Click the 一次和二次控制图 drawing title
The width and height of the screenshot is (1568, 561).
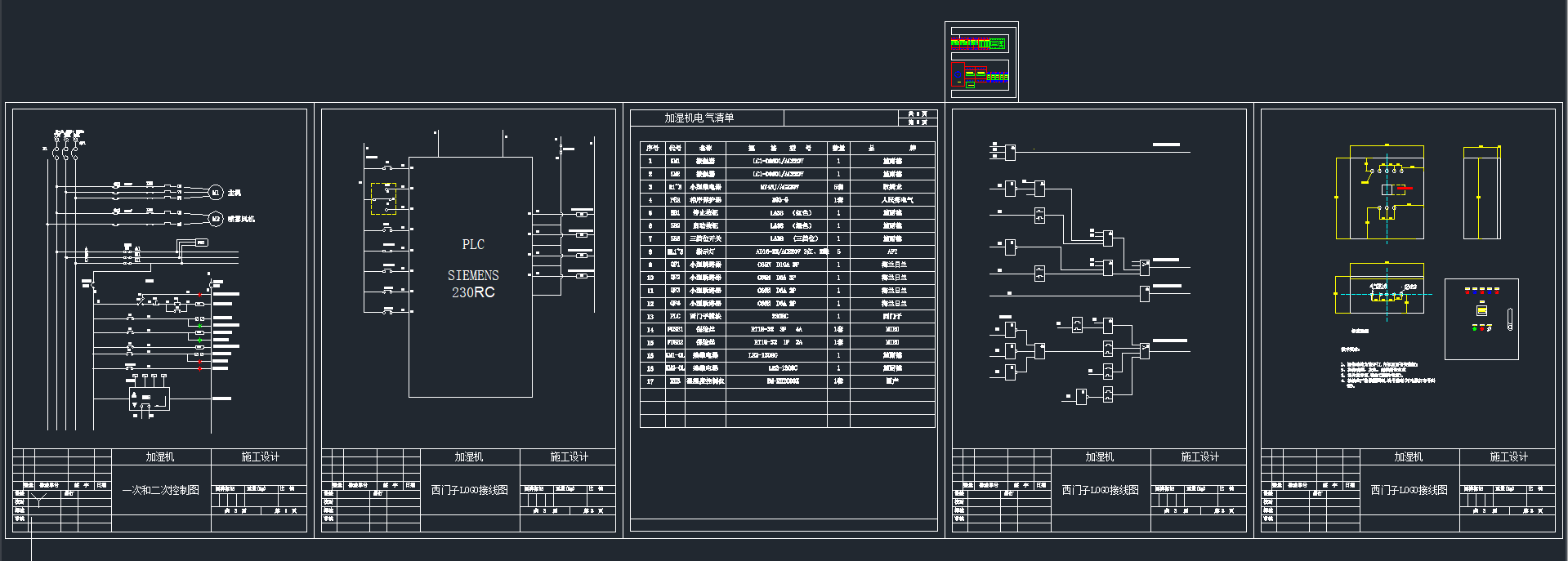click(x=161, y=490)
